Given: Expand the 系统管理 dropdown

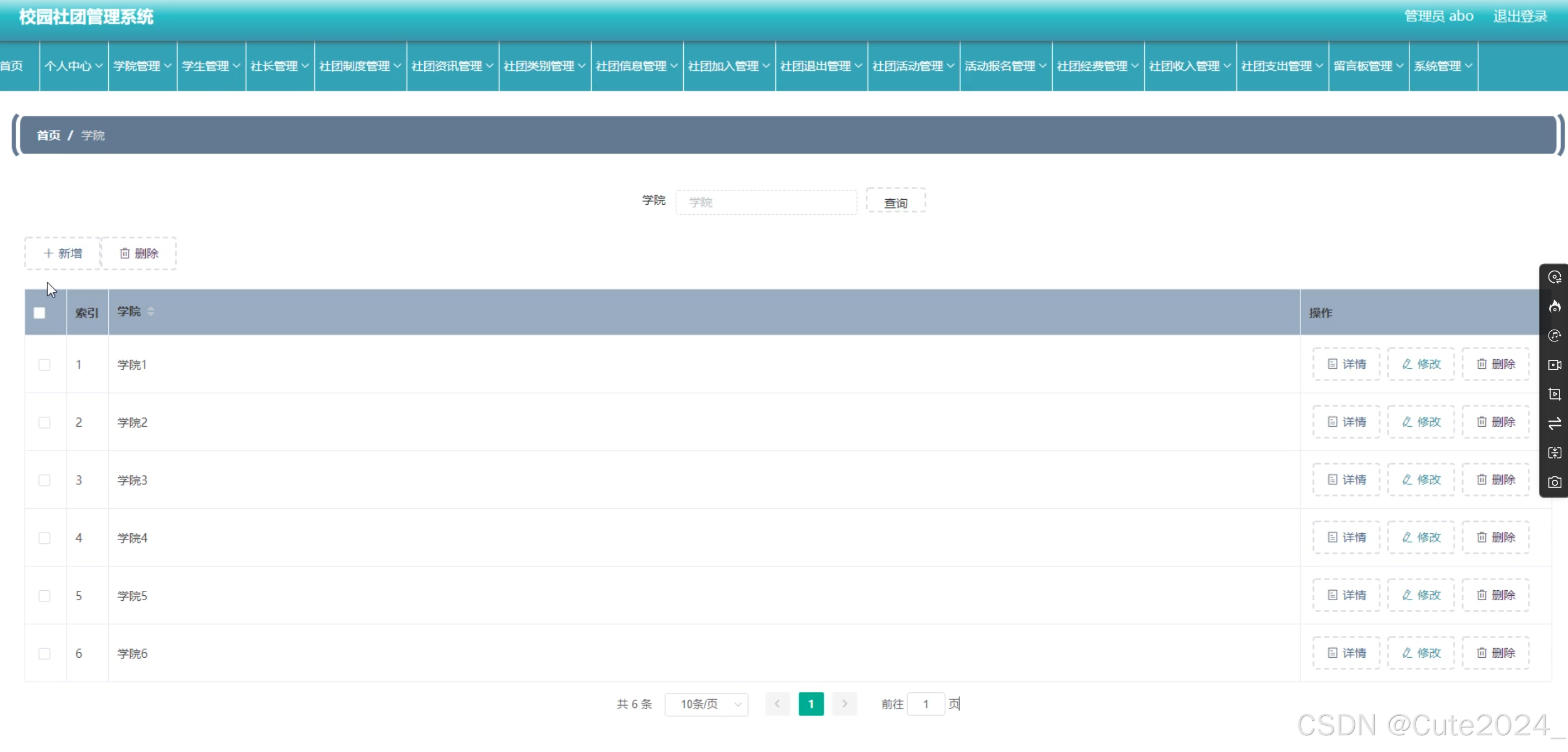Looking at the screenshot, I should (x=1442, y=66).
